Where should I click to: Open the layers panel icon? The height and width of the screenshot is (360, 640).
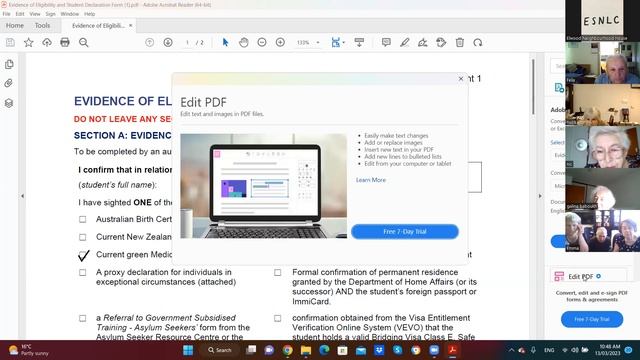tap(9, 103)
